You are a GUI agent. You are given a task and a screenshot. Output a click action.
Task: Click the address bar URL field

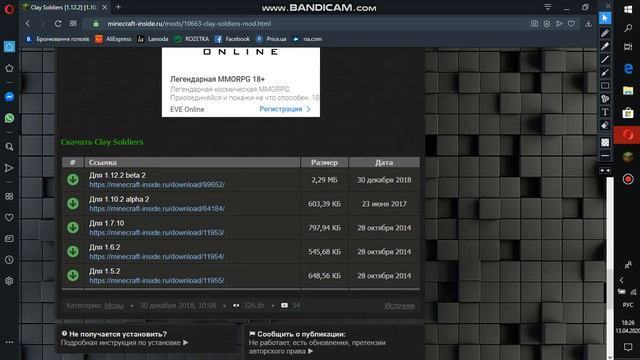[189, 24]
